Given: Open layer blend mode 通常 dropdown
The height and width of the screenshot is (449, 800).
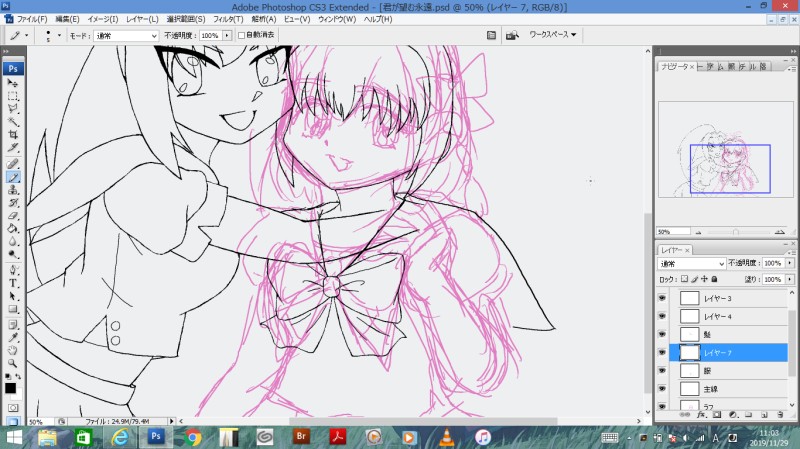Looking at the screenshot, I should tap(691, 263).
